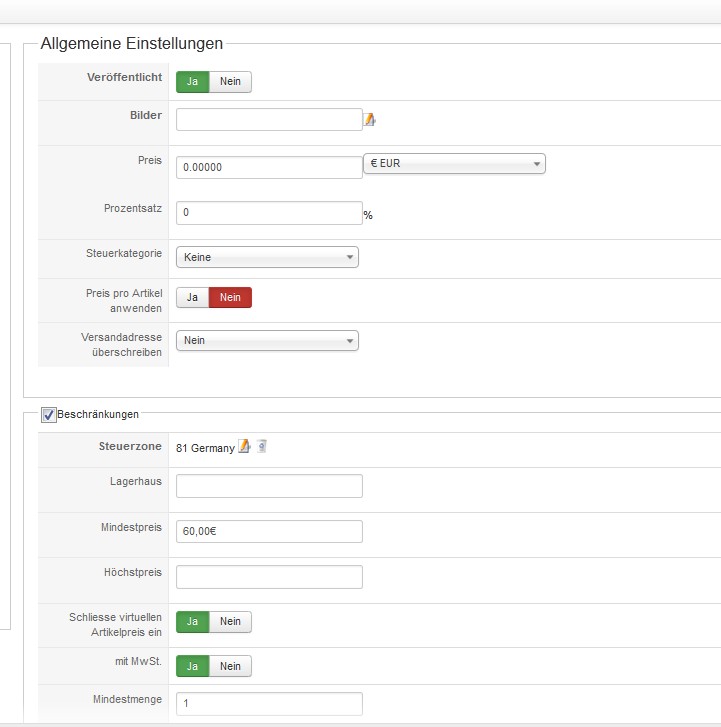Open the Versandadresse überschreiben dropdown
Screen dimensions: 721x727
(x=267, y=341)
